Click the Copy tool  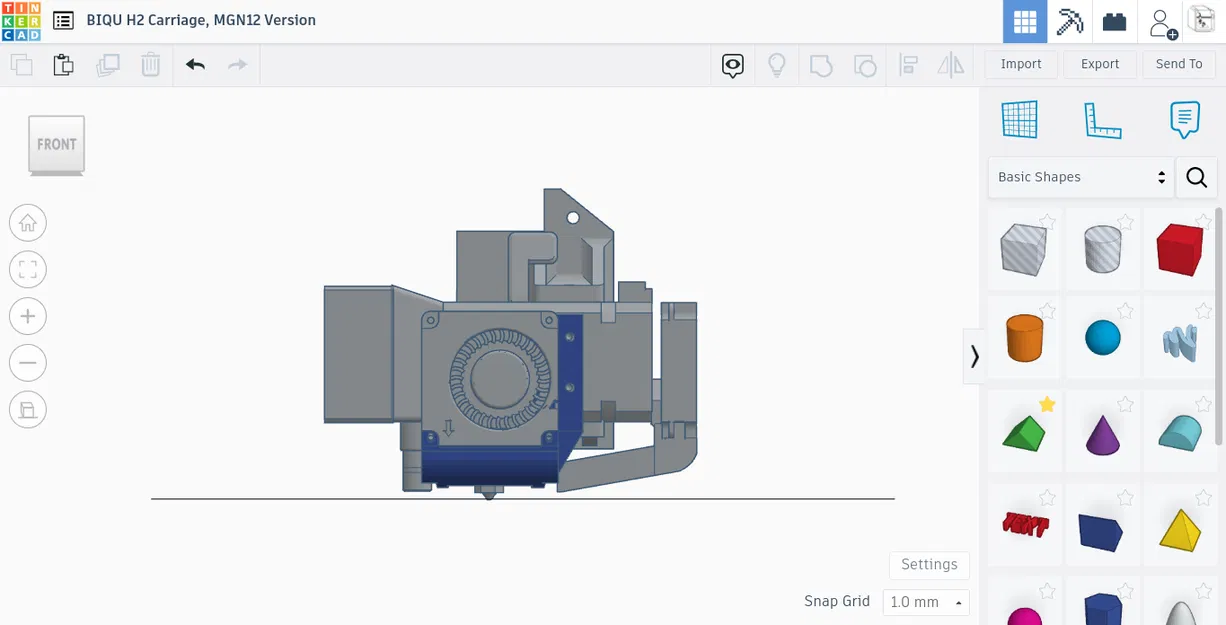point(21,66)
